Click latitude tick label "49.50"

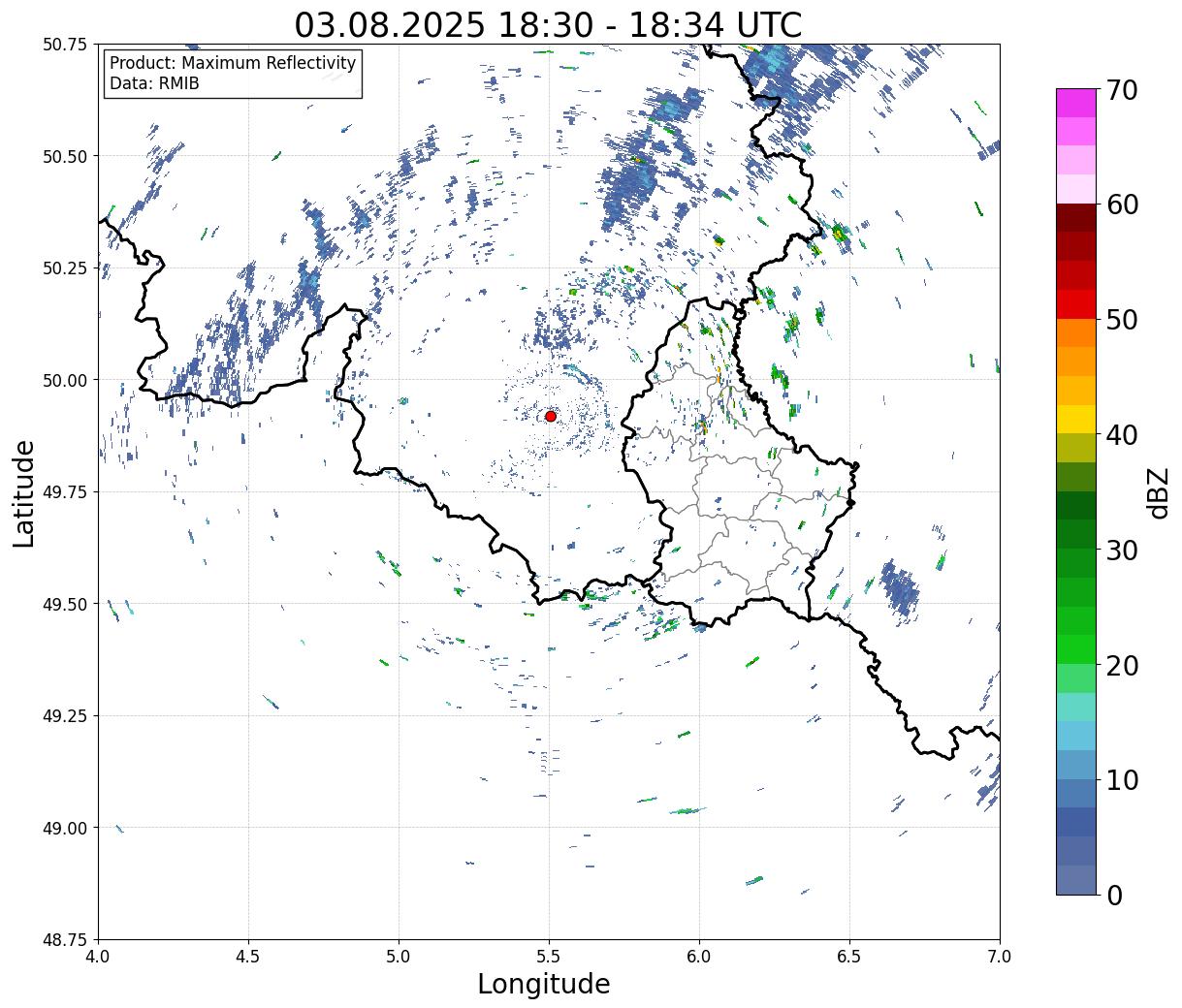pyautogui.click(x=65, y=604)
